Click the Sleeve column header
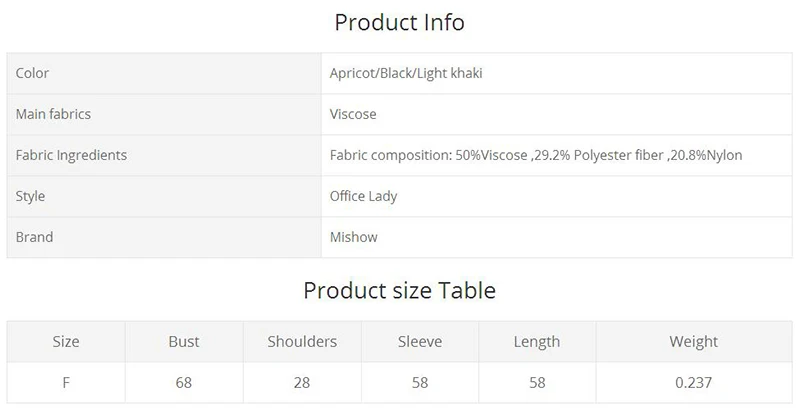 click(x=419, y=341)
